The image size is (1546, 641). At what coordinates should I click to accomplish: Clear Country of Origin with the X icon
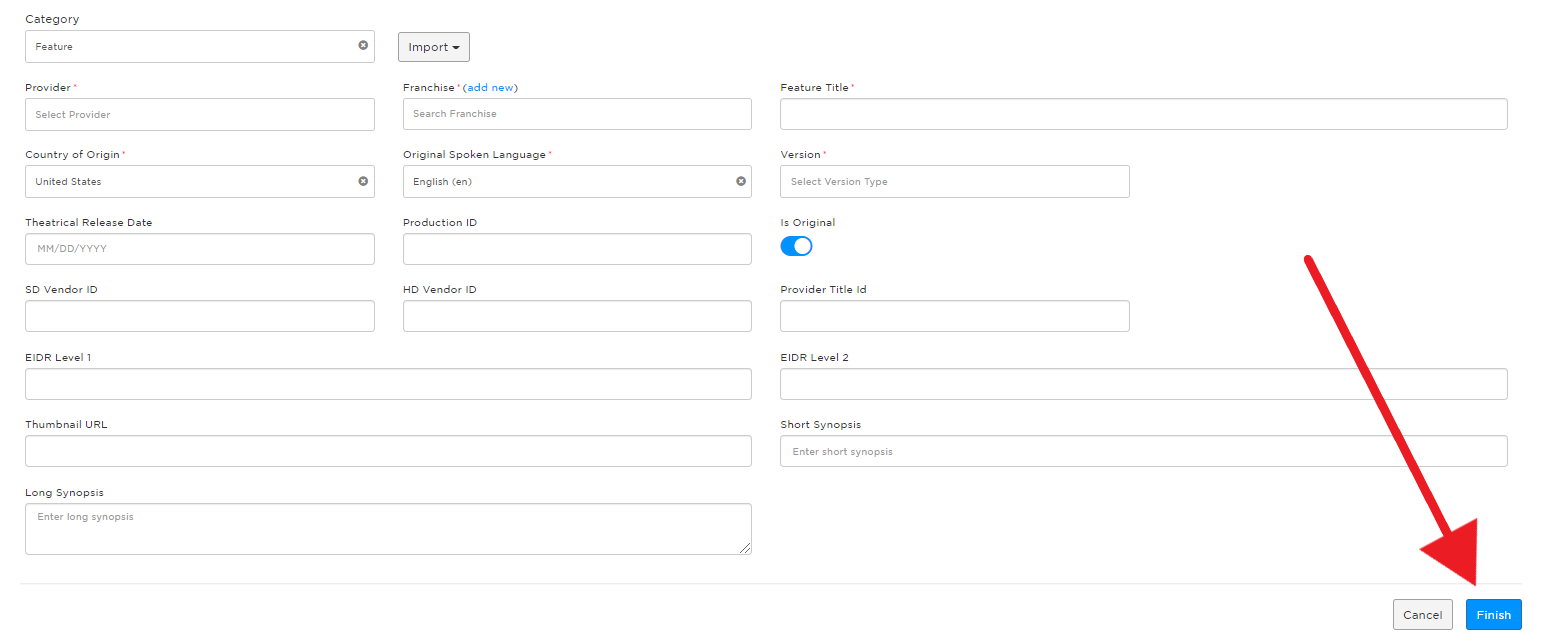pos(363,181)
